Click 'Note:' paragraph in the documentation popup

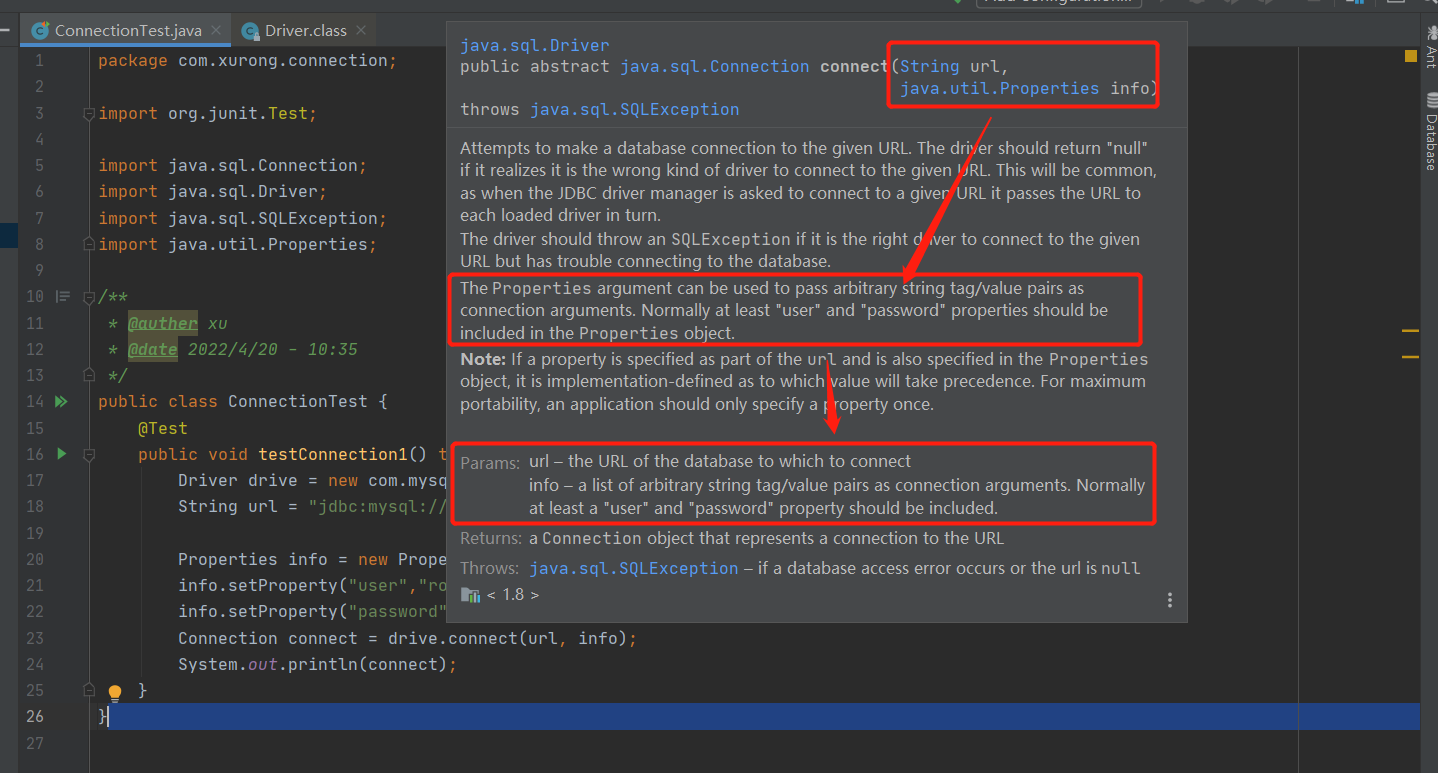tap(804, 382)
